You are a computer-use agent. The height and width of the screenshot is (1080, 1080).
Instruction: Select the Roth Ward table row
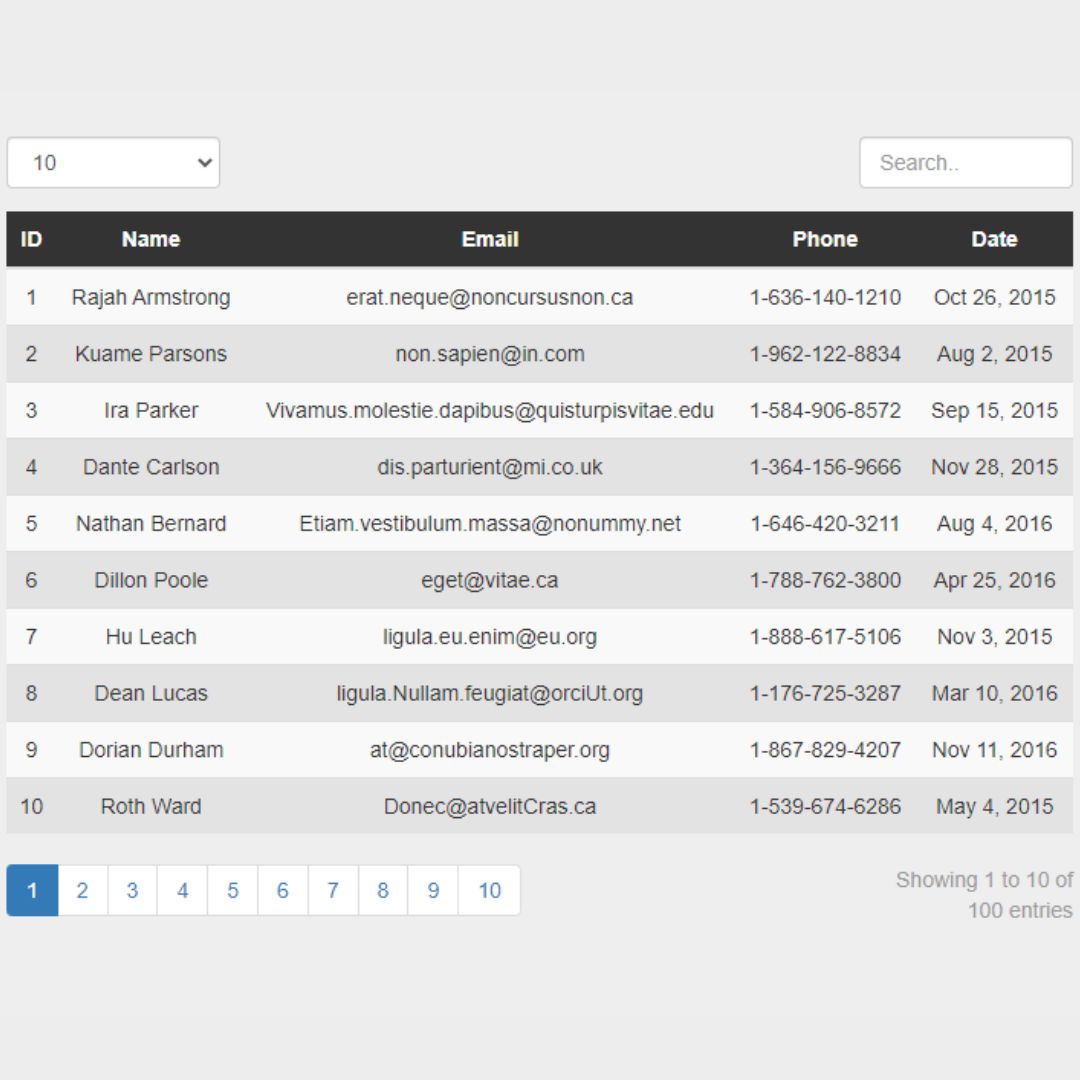tap(540, 806)
